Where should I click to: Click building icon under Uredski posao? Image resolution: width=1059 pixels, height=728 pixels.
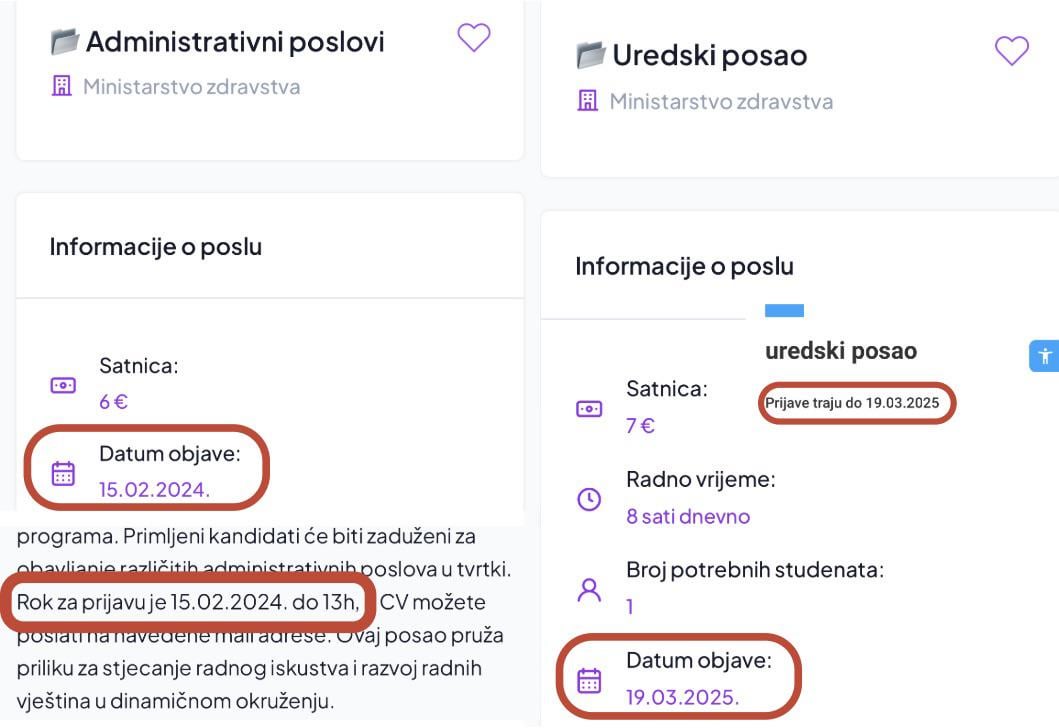click(x=588, y=101)
